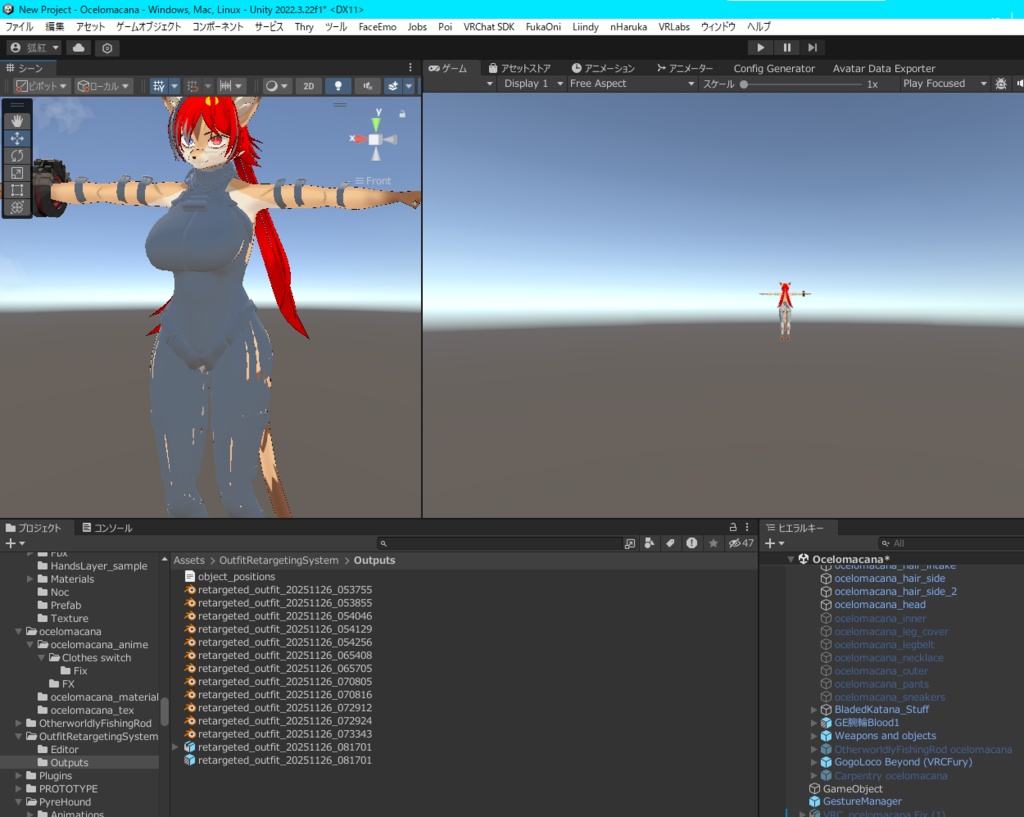Click the Play button
This screenshot has height=817, width=1024.
[x=760, y=48]
